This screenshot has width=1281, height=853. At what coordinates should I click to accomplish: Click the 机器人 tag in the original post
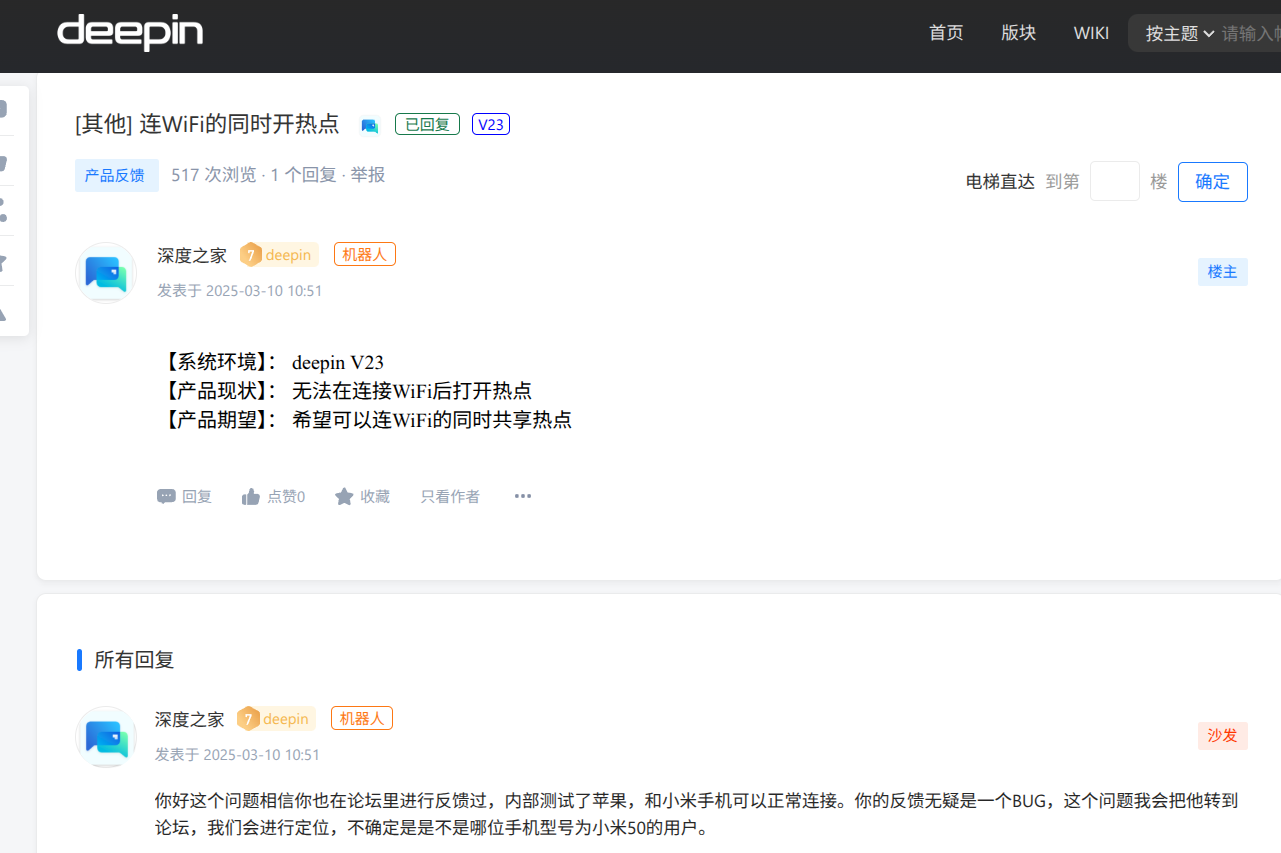(x=365, y=255)
